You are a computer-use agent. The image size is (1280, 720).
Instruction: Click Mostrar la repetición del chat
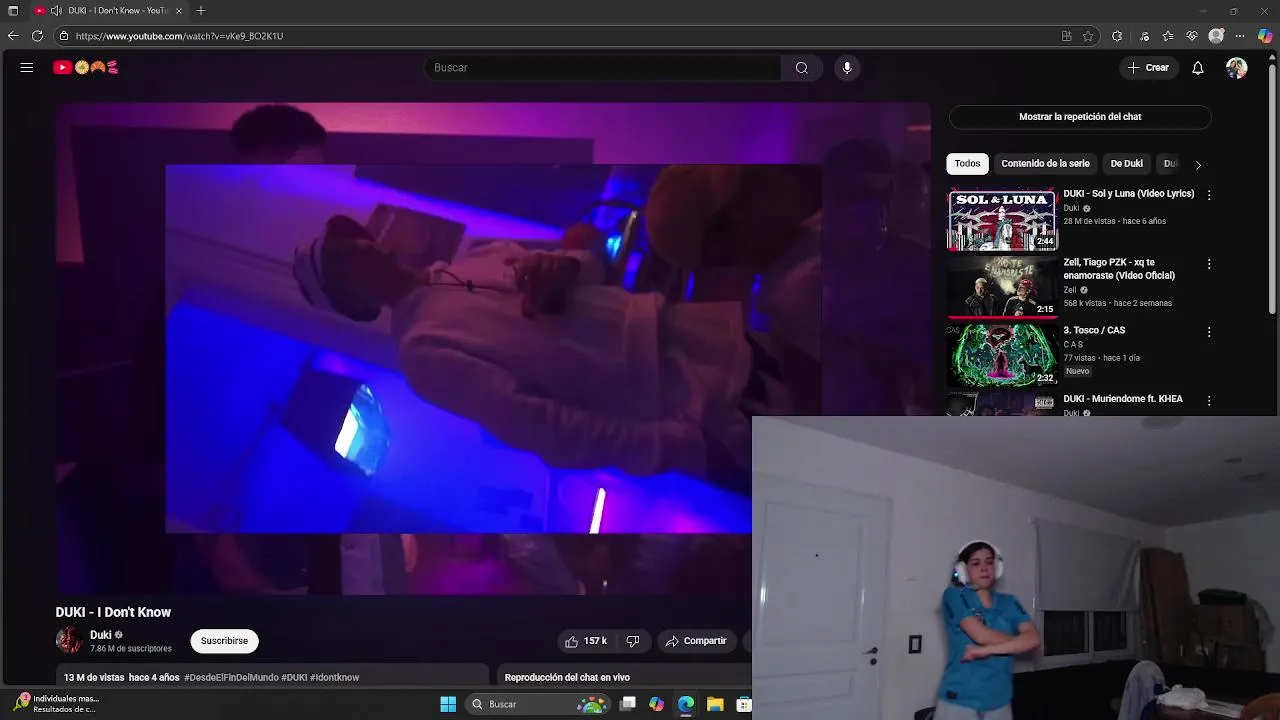click(1080, 117)
